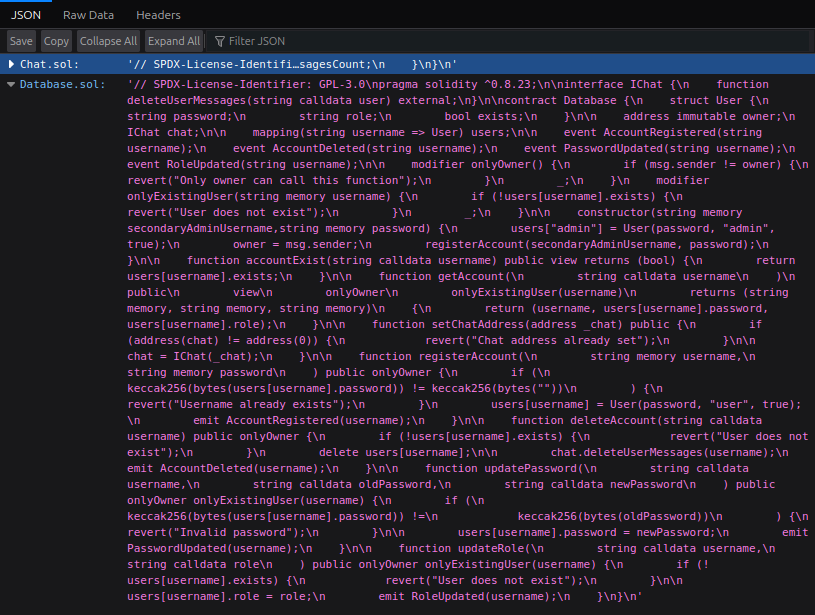Select the JSON tab
Screen dimensions: 815x615
[x=26, y=15]
